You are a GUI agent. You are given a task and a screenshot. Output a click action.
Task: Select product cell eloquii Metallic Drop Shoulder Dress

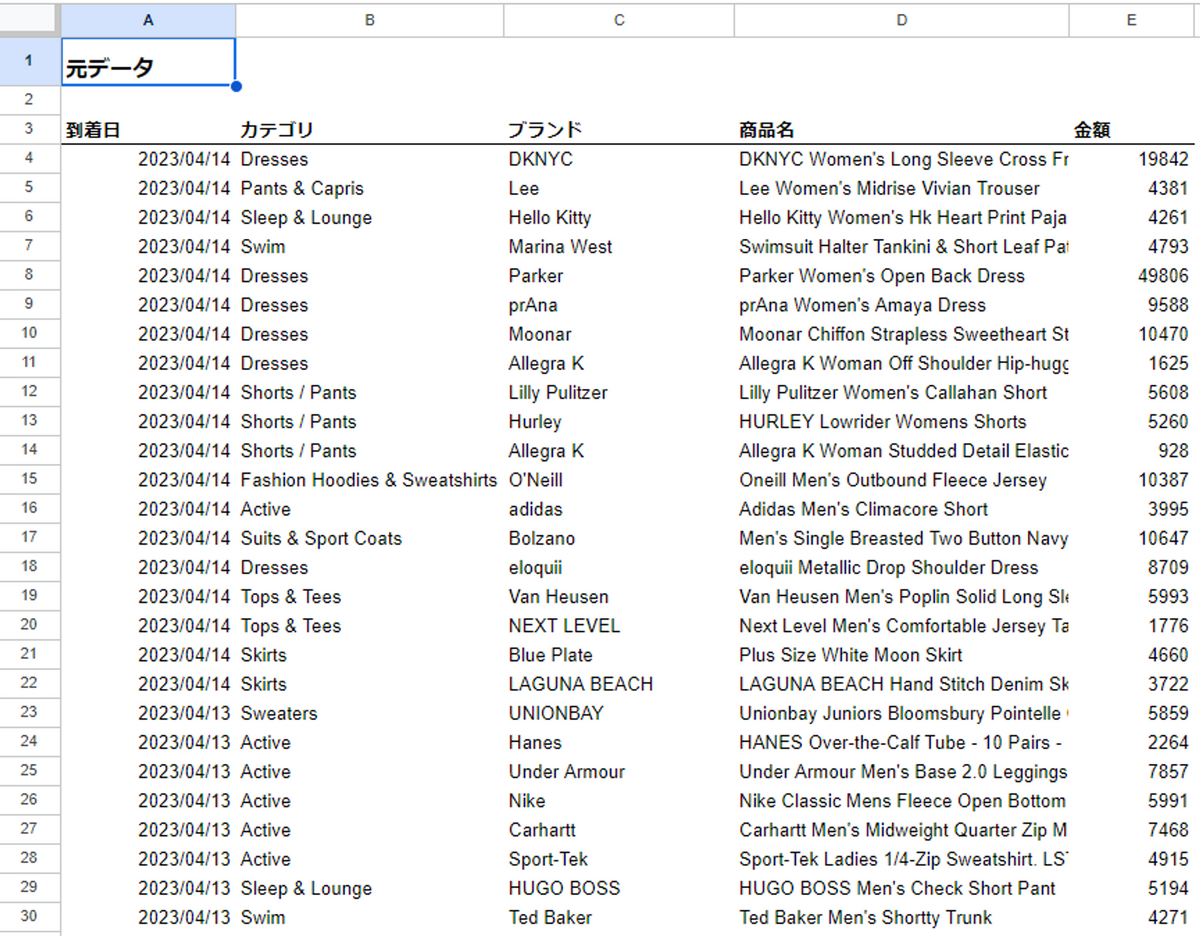[902, 567]
